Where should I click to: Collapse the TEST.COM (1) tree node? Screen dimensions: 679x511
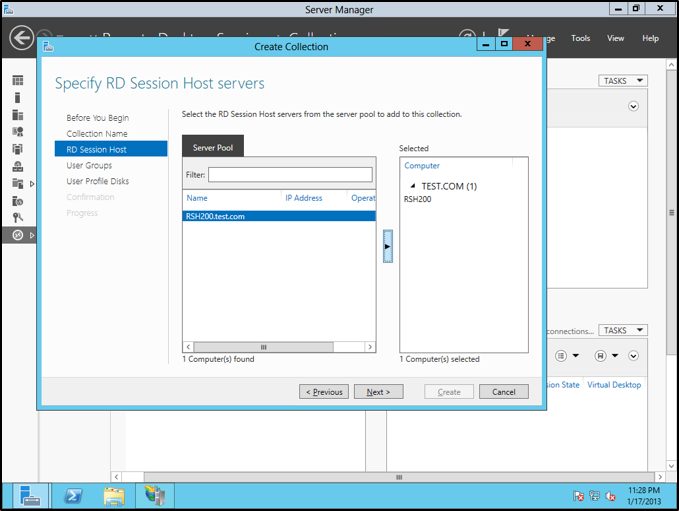pyautogui.click(x=414, y=186)
